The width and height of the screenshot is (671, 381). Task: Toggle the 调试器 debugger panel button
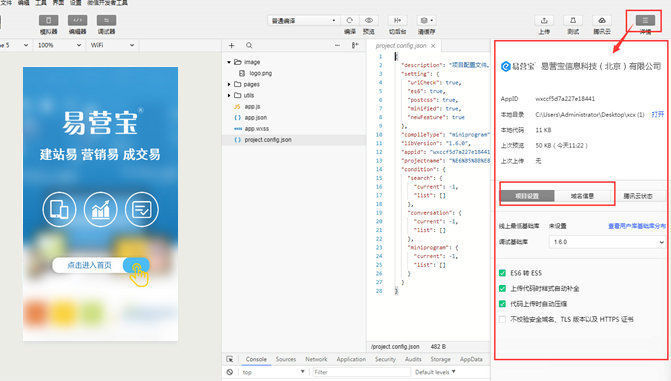pyautogui.click(x=106, y=21)
